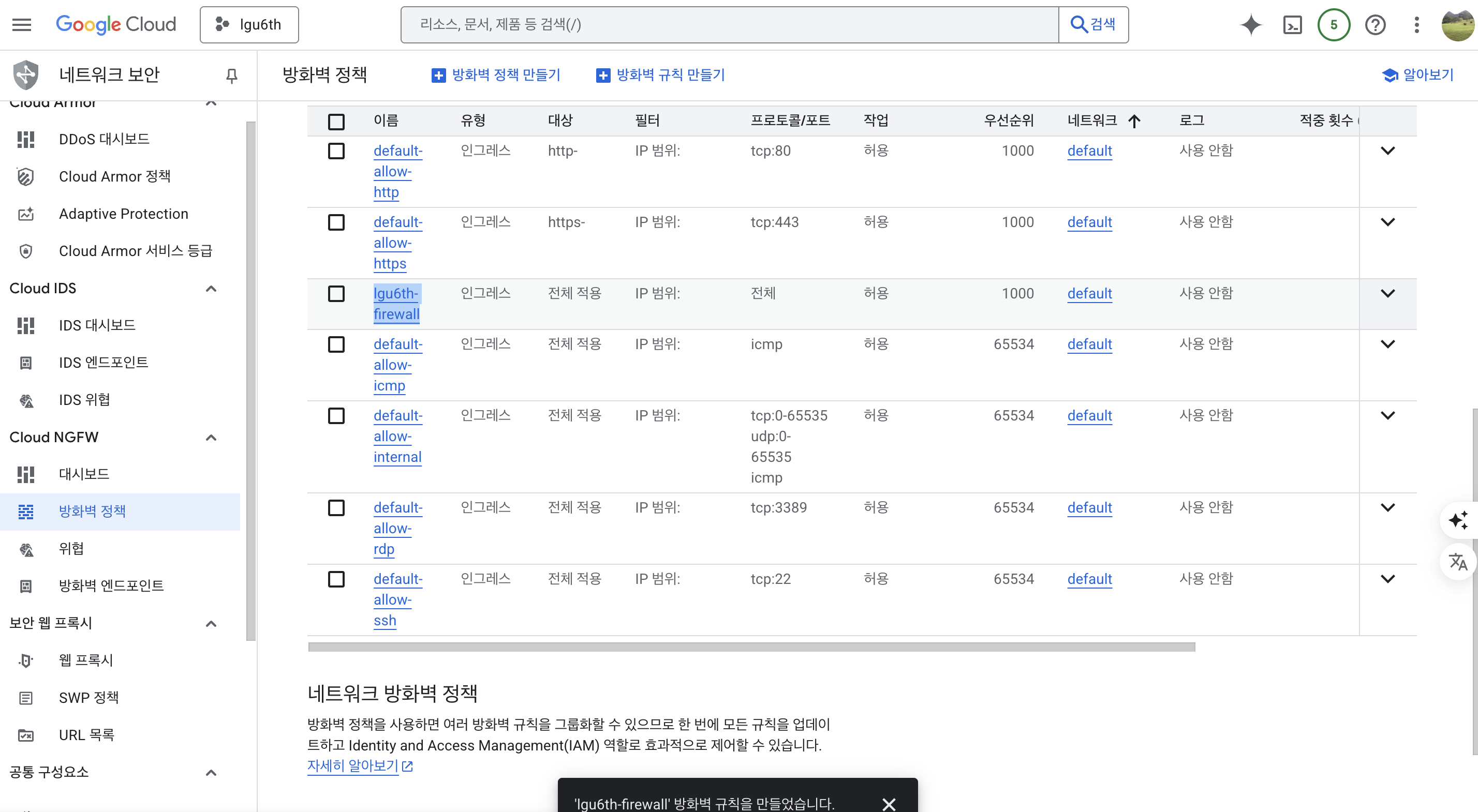The width and height of the screenshot is (1478, 812).
Task: Collapse the Cloud NGFW sidebar section
Action: coord(211,438)
